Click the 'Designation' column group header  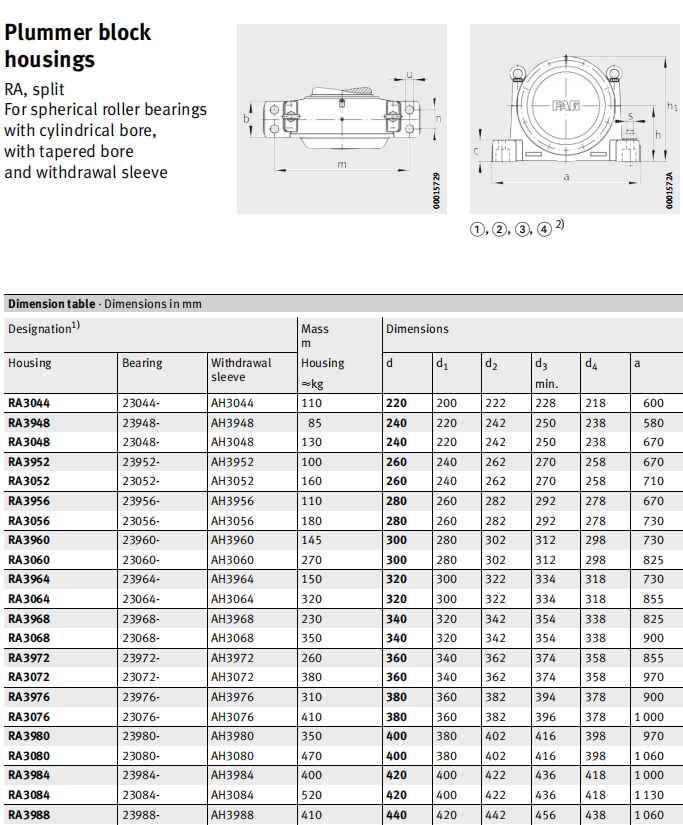(40, 329)
